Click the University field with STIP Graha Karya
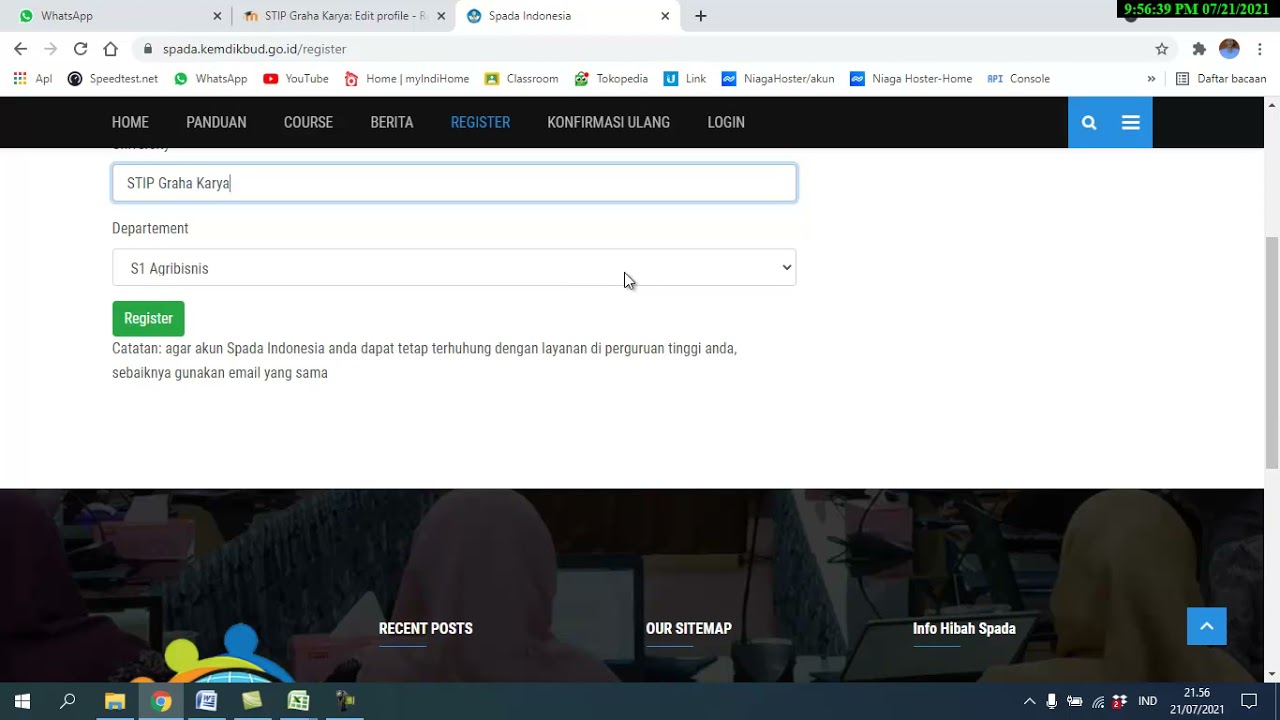The image size is (1280, 720). 454,183
